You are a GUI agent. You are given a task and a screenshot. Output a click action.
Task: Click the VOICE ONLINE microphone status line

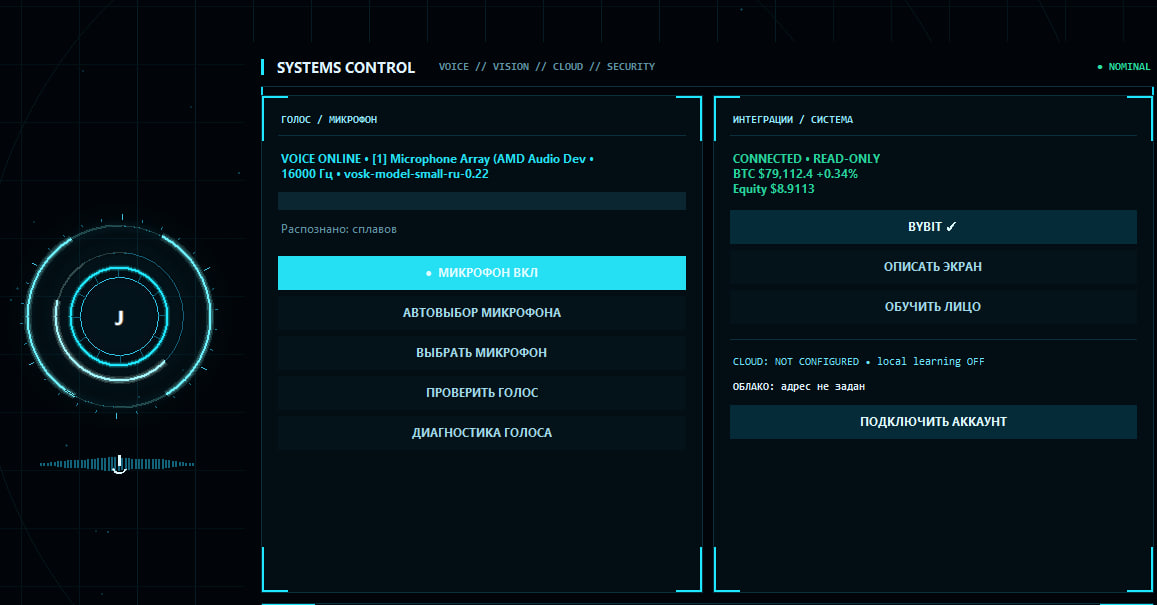pyautogui.click(x=438, y=166)
